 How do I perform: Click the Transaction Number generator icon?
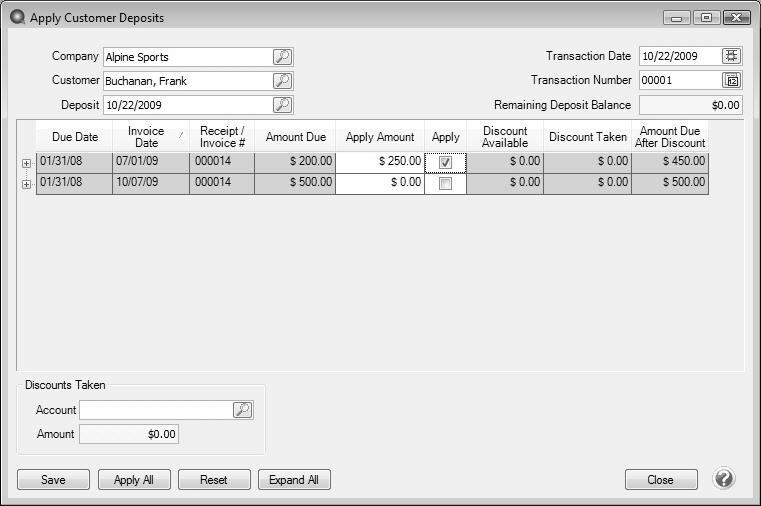pos(731,80)
